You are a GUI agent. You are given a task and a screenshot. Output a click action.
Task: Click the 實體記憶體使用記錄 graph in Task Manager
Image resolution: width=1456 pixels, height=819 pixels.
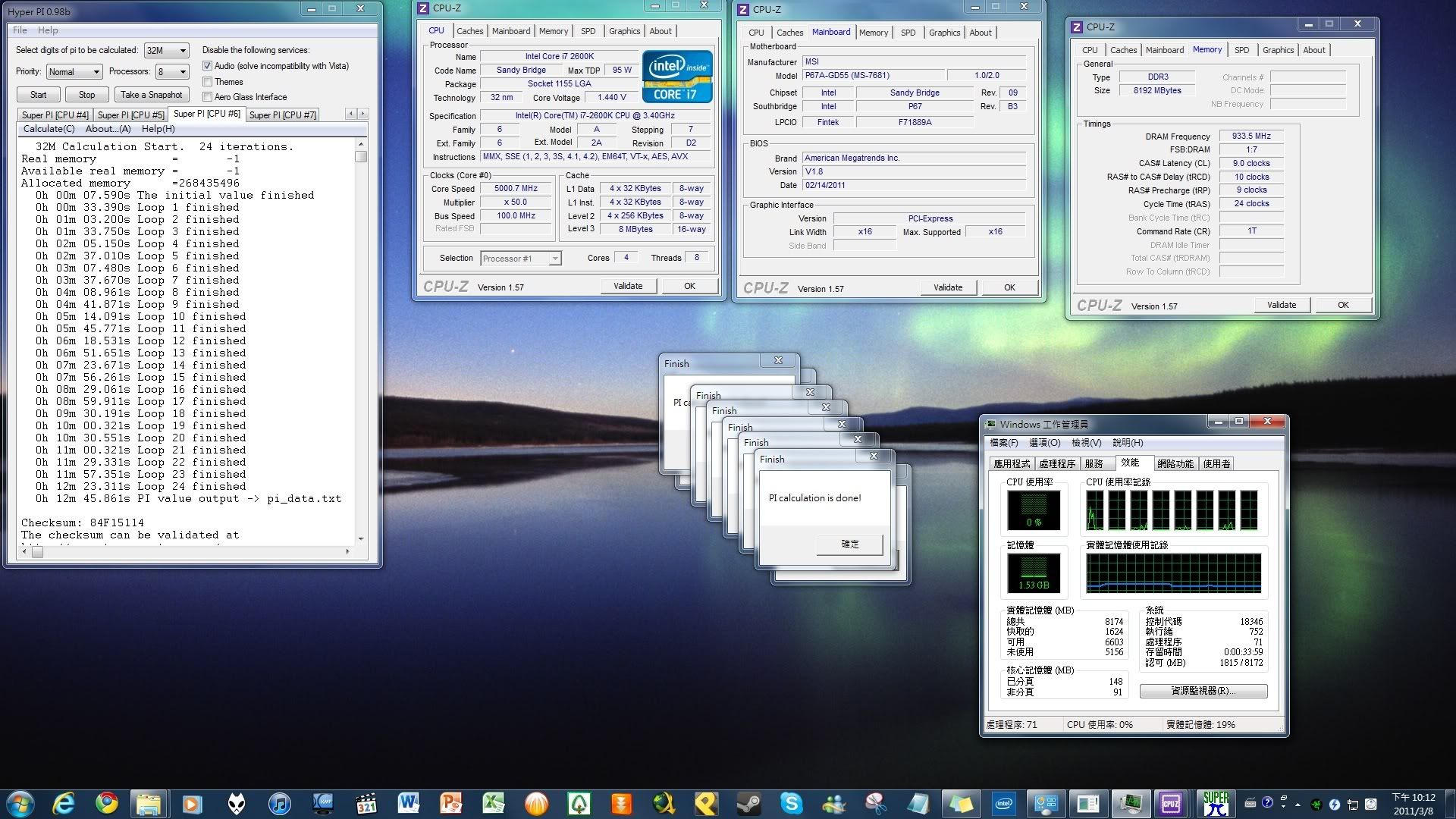(1173, 573)
